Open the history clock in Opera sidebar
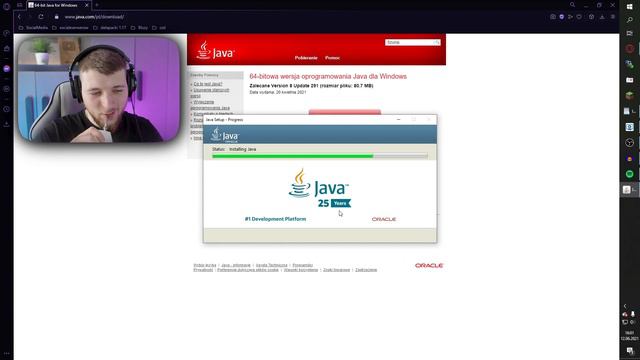The width and height of the screenshot is (640, 360). pyautogui.click(x=7, y=109)
